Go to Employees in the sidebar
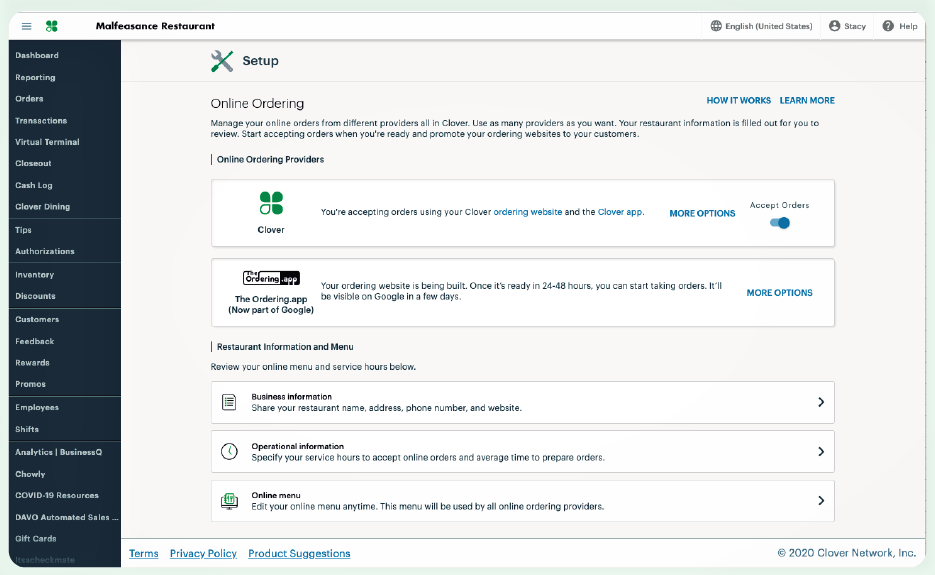935x575 pixels. click(x=37, y=407)
